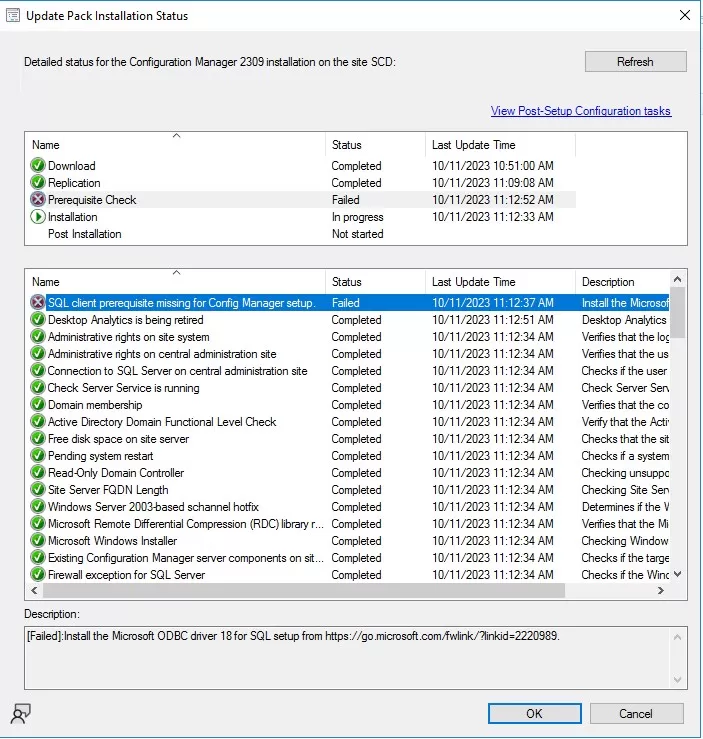Sort upper list by Status column header
The width and height of the screenshot is (703, 739).
[x=376, y=145]
